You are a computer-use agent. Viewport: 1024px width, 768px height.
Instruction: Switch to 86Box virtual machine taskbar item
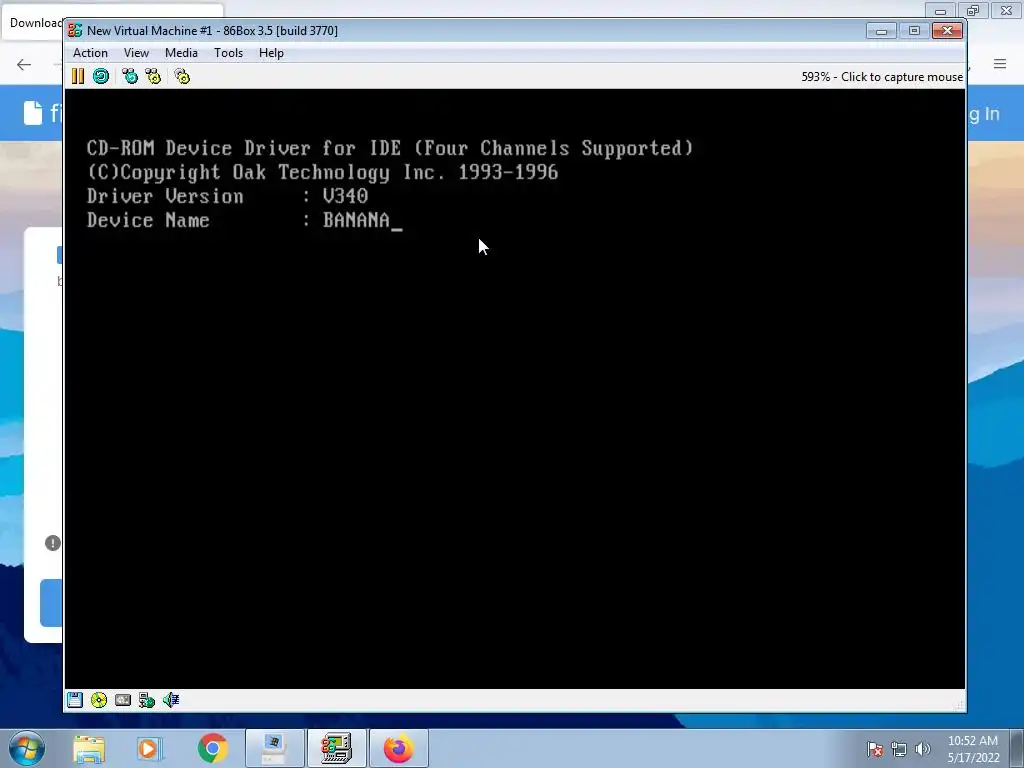(x=336, y=748)
